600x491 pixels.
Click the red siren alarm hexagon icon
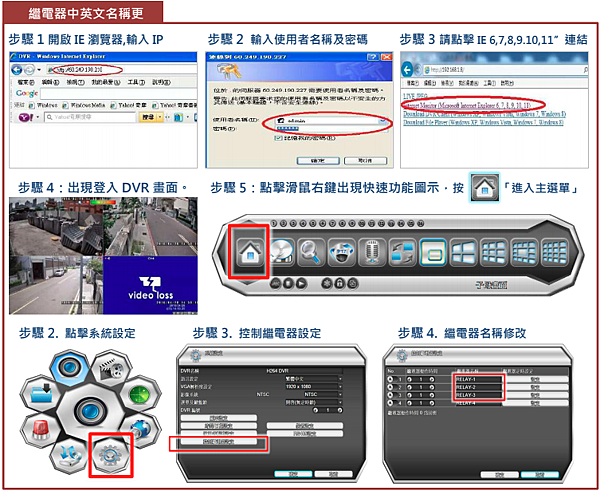tap(40, 430)
